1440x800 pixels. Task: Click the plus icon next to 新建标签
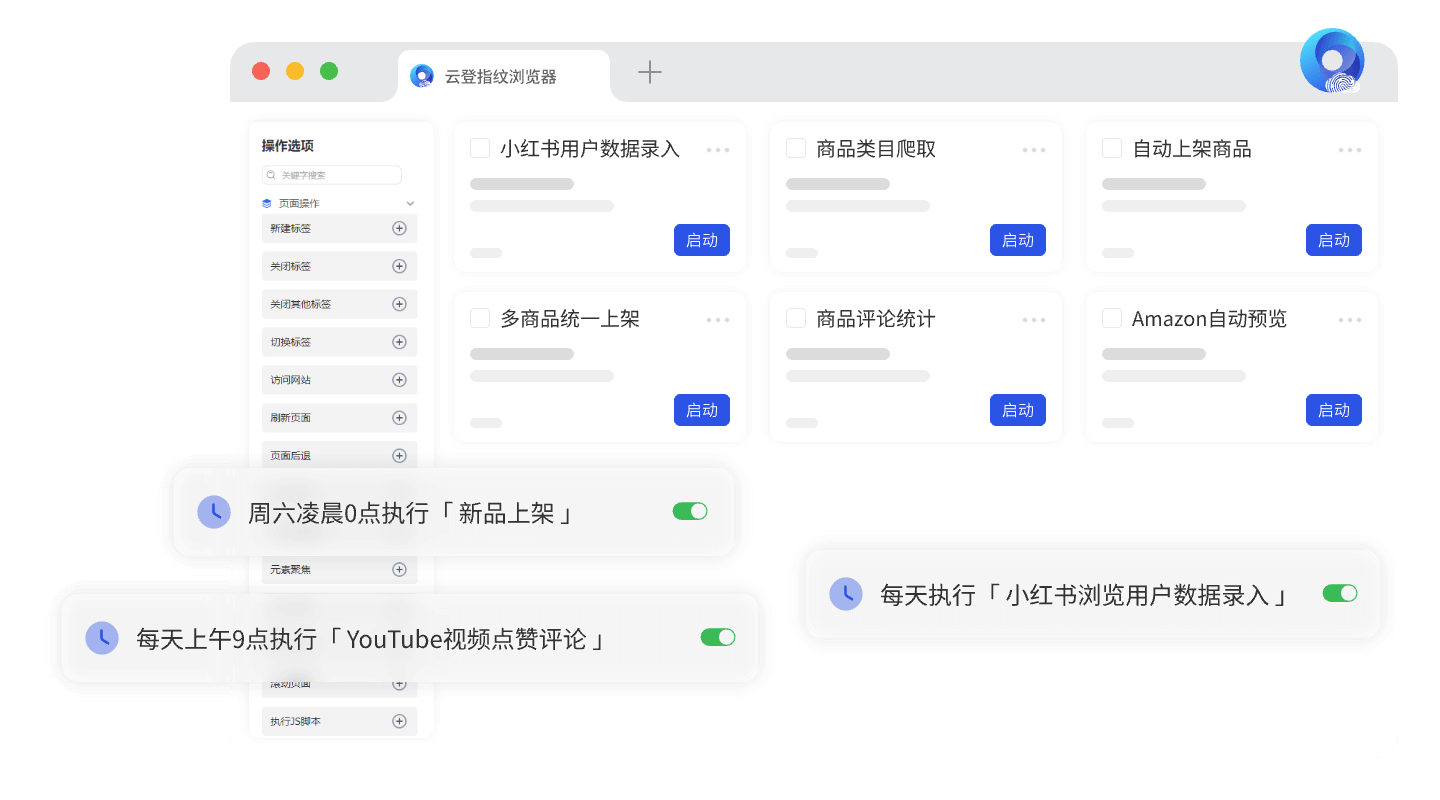[399, 228]
